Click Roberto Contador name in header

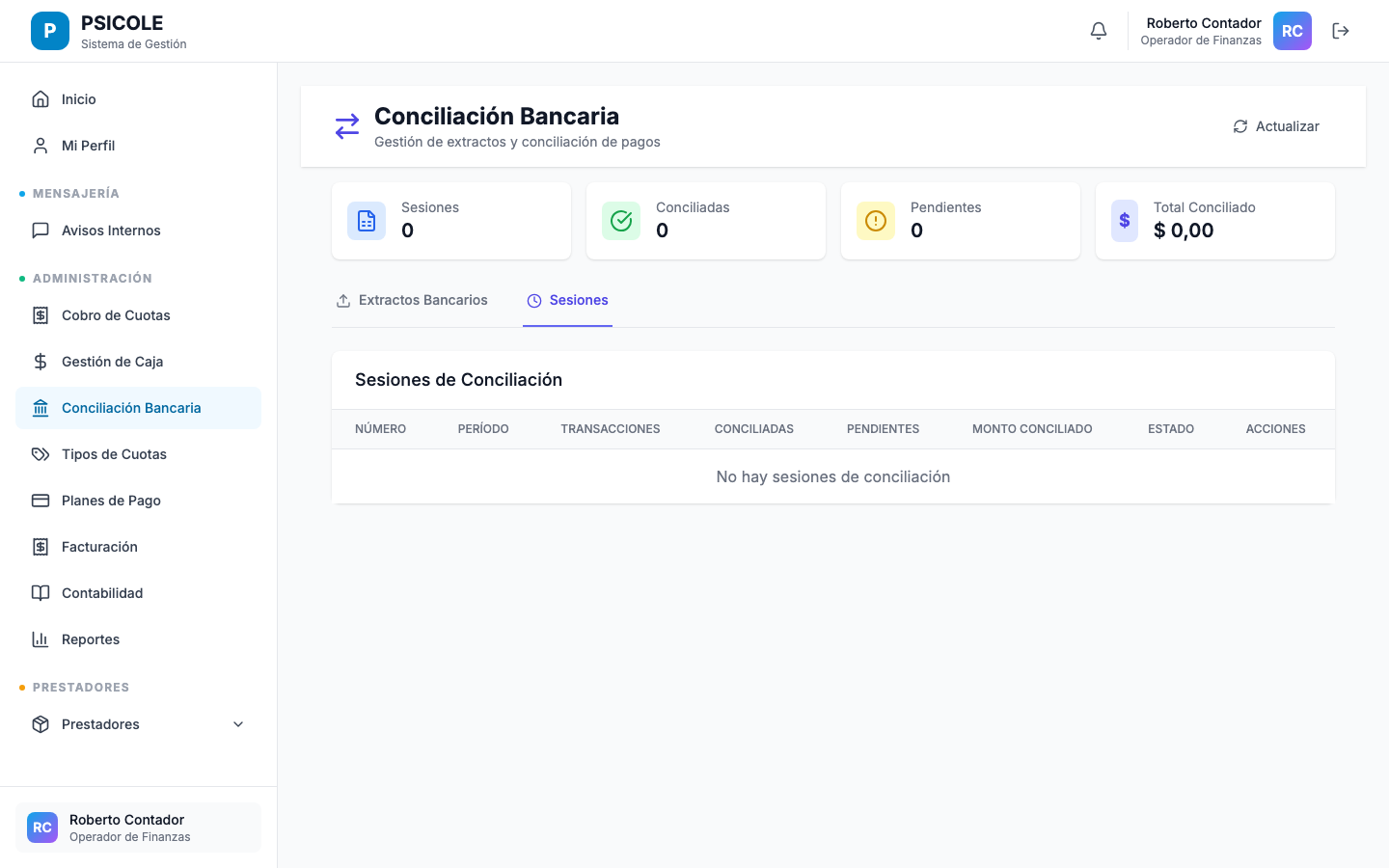[1204, 23]
